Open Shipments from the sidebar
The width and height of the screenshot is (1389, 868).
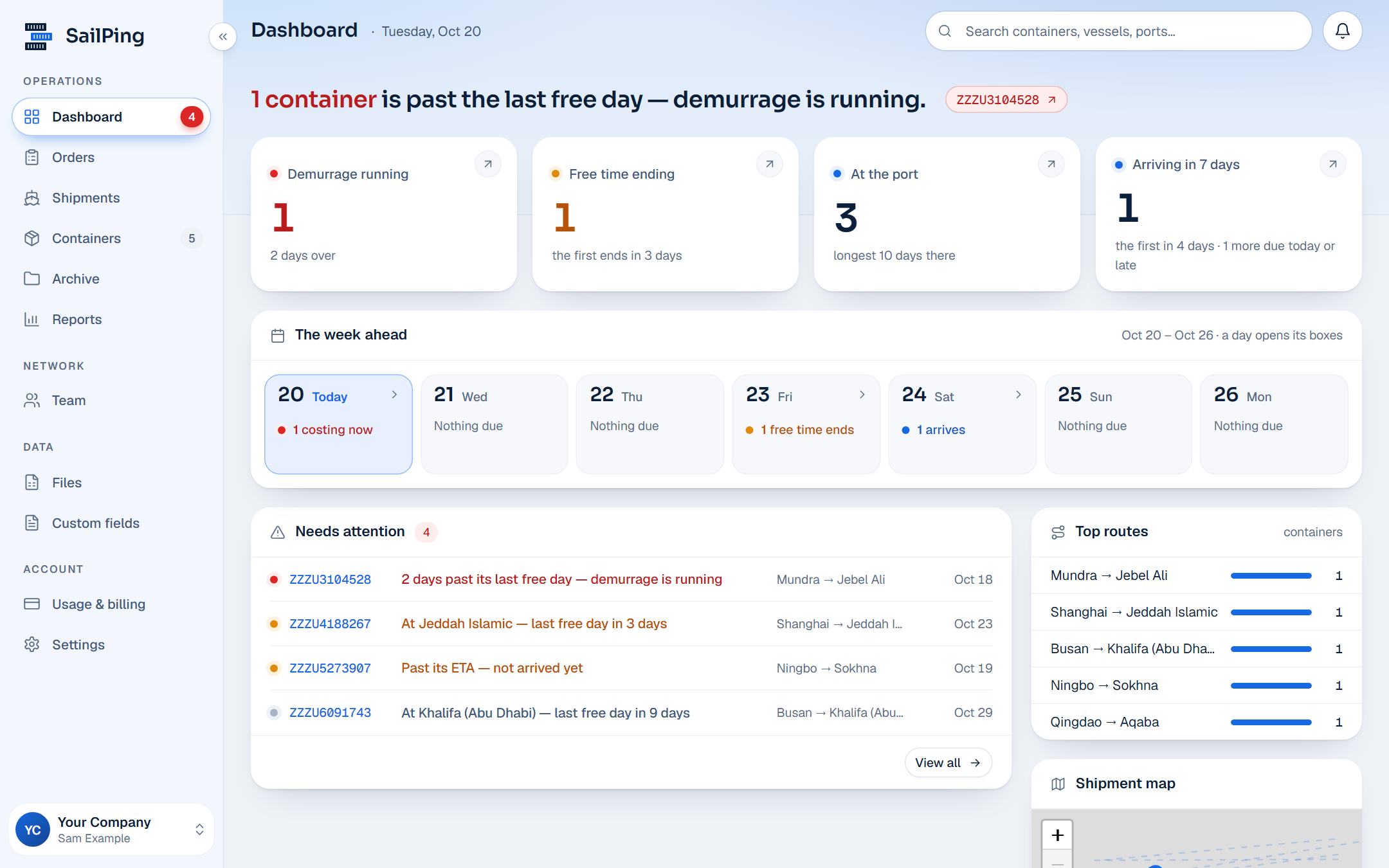pyautogui.click(x=111, y=198)
